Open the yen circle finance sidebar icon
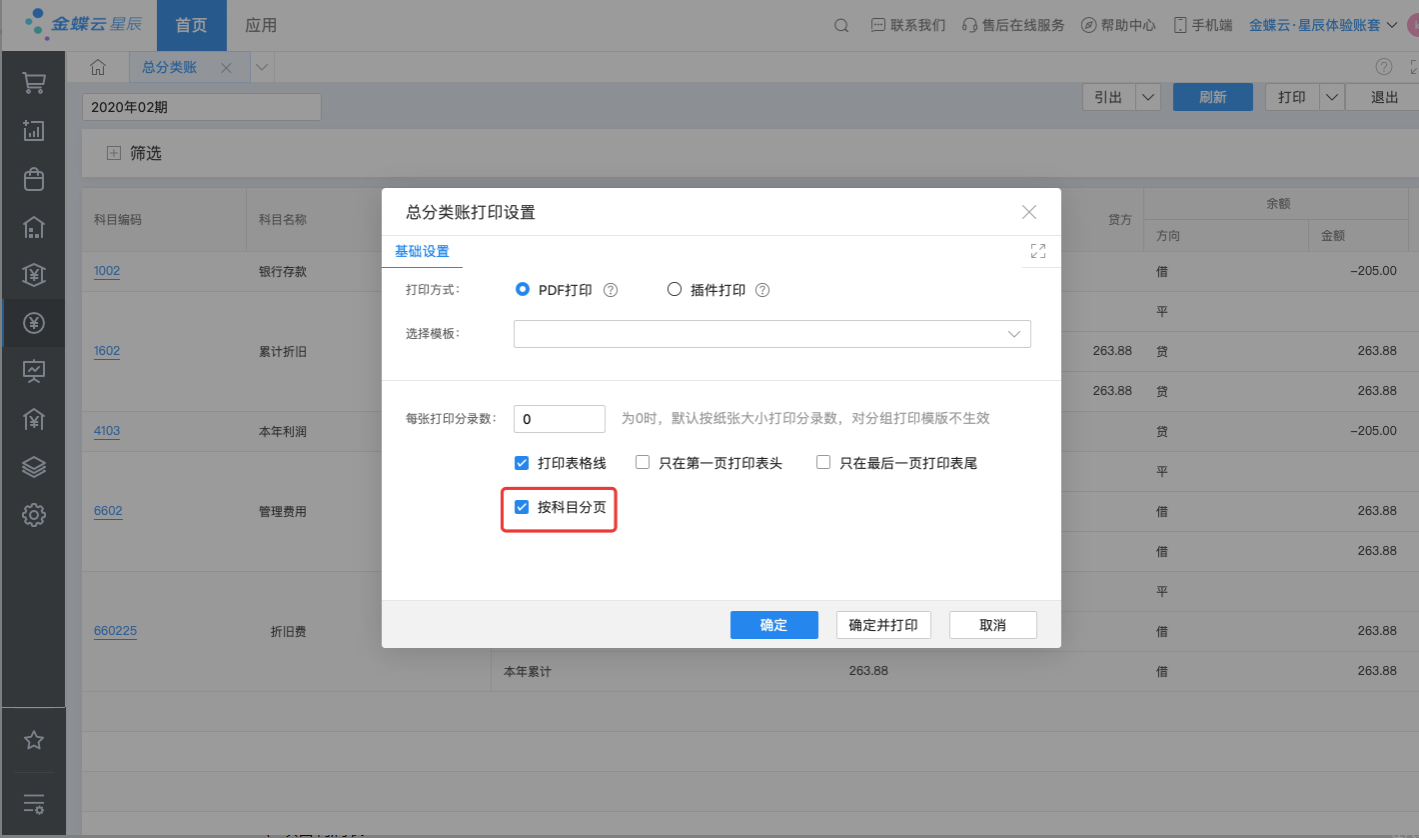 point(33,322)
